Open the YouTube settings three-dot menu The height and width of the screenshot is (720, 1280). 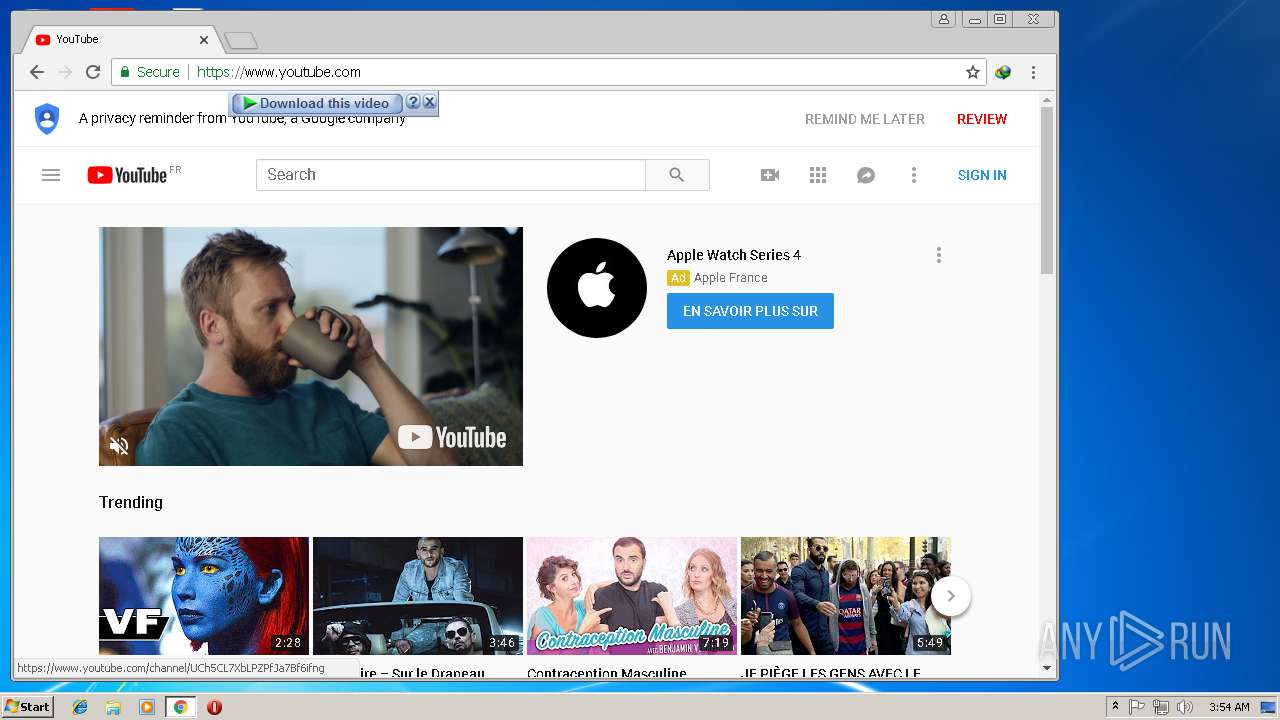(913, 175)
